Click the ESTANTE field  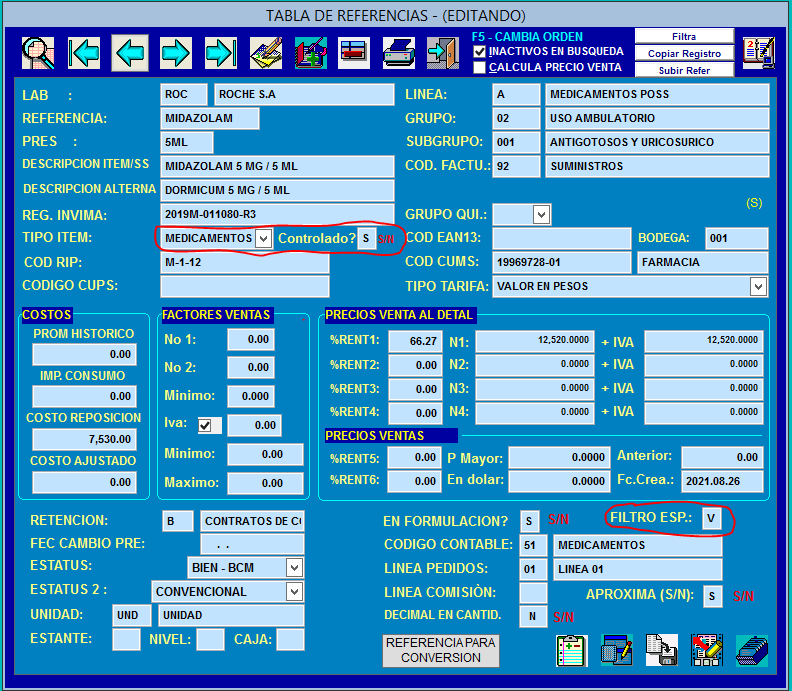pyautogui.click(x=126, y=639)
